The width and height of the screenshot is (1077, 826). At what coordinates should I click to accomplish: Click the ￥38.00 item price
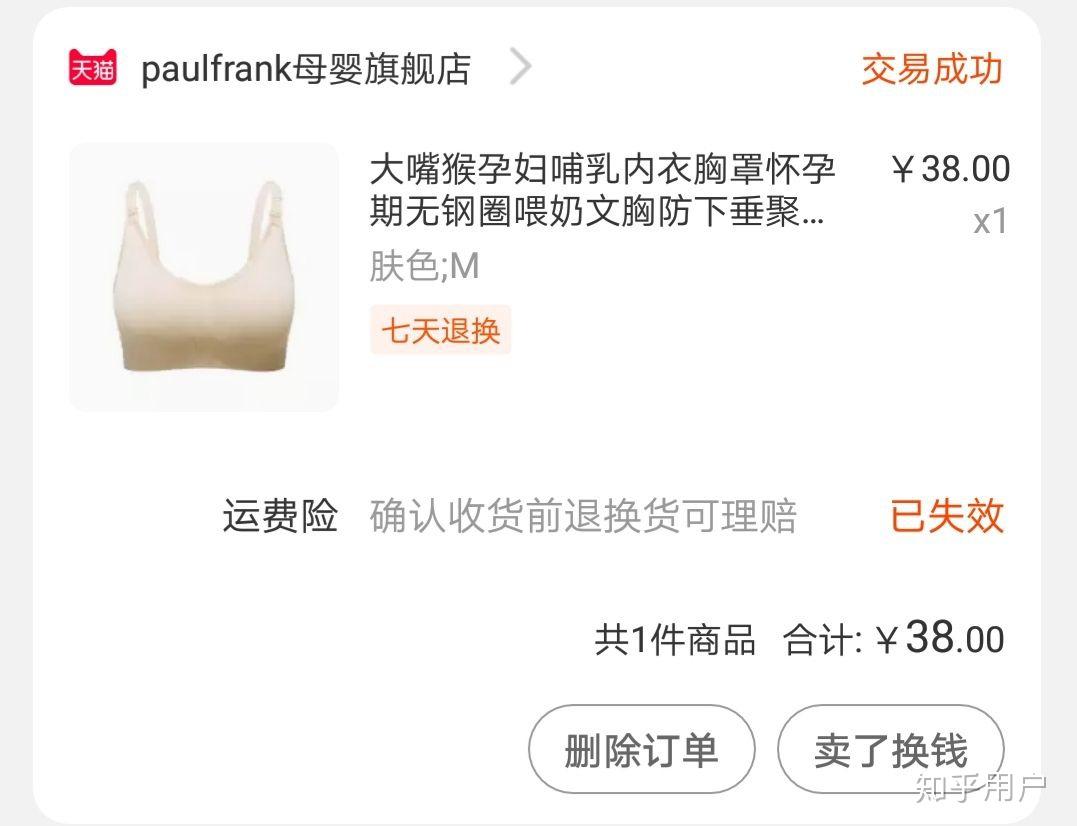tap(951, 168)
